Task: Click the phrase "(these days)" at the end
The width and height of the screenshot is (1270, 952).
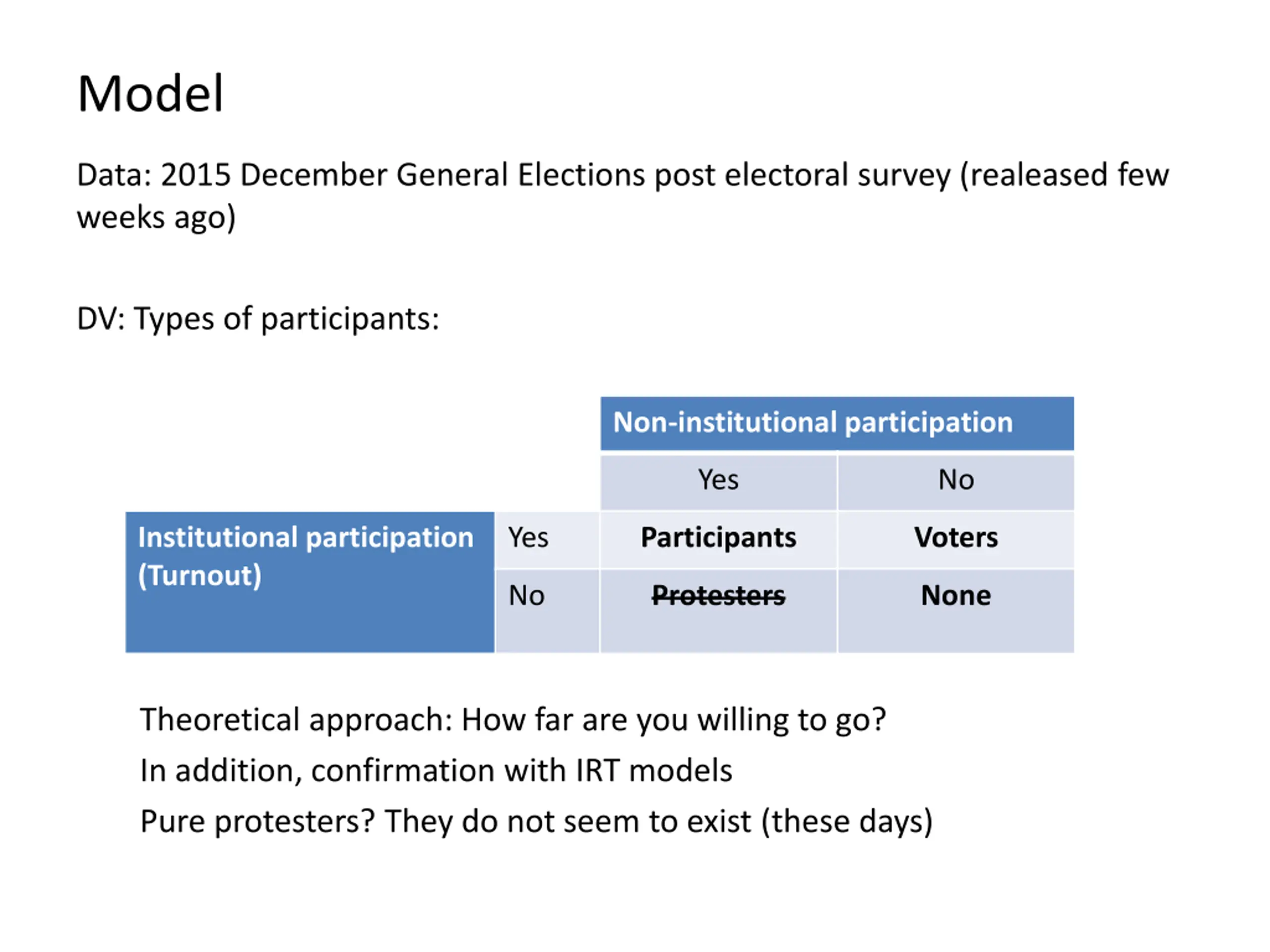Action: pyautogui.click(x=847, y=822)
